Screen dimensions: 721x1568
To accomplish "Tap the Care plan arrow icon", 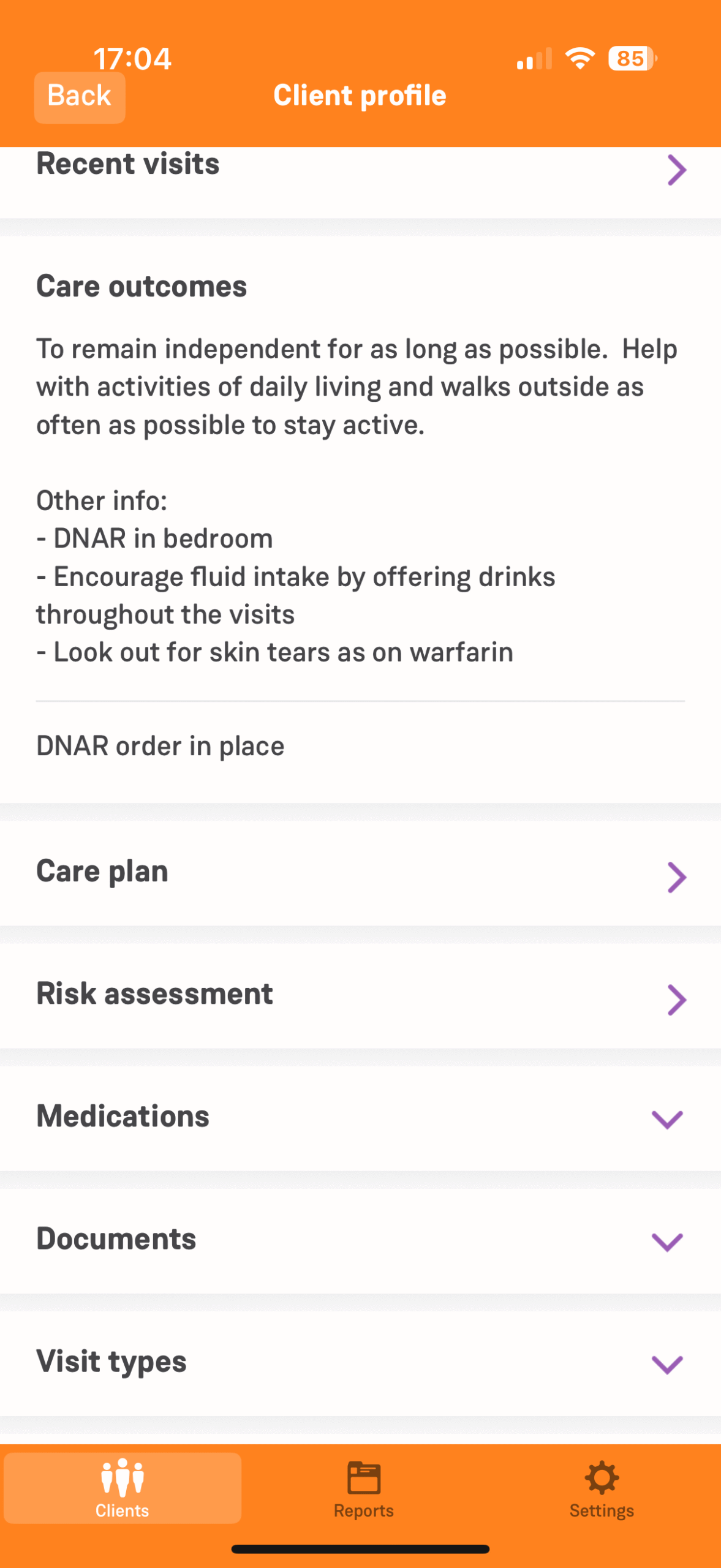I will [676, 877].
